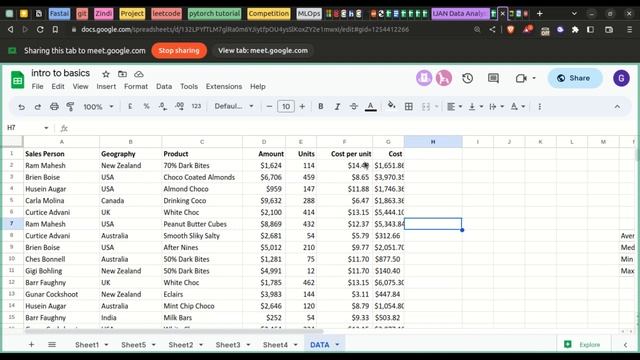This screenshot has height=360, width=640.
Task: Click the Borders icon
Action: tap(409, 107)
